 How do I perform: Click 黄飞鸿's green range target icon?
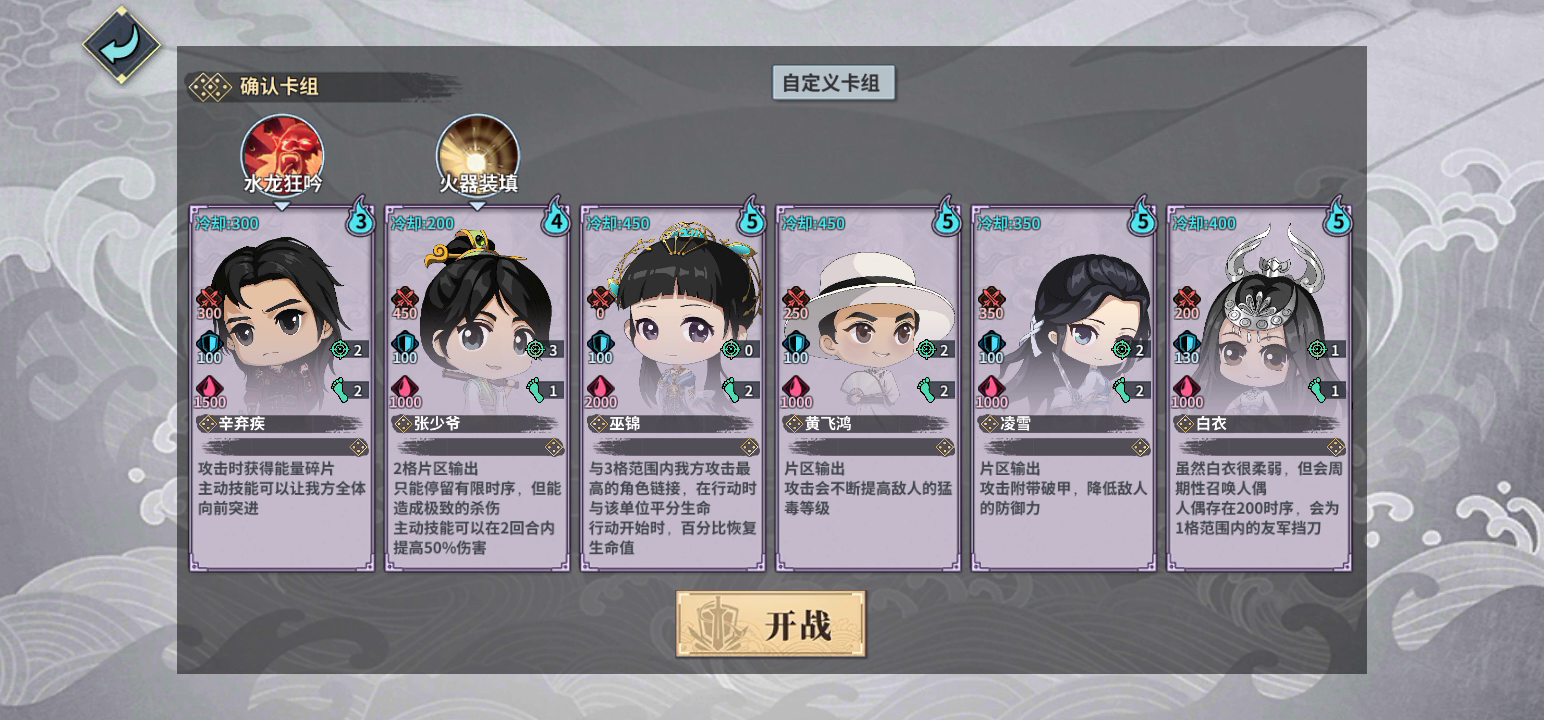926,349
